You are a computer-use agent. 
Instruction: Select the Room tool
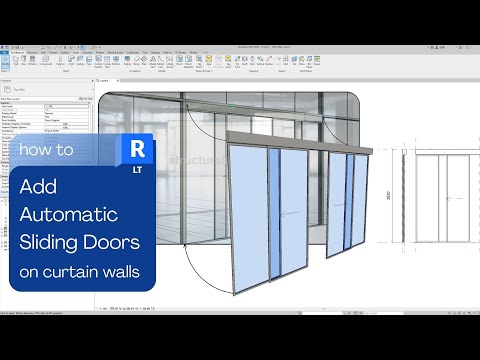click(x=180, y=60)
